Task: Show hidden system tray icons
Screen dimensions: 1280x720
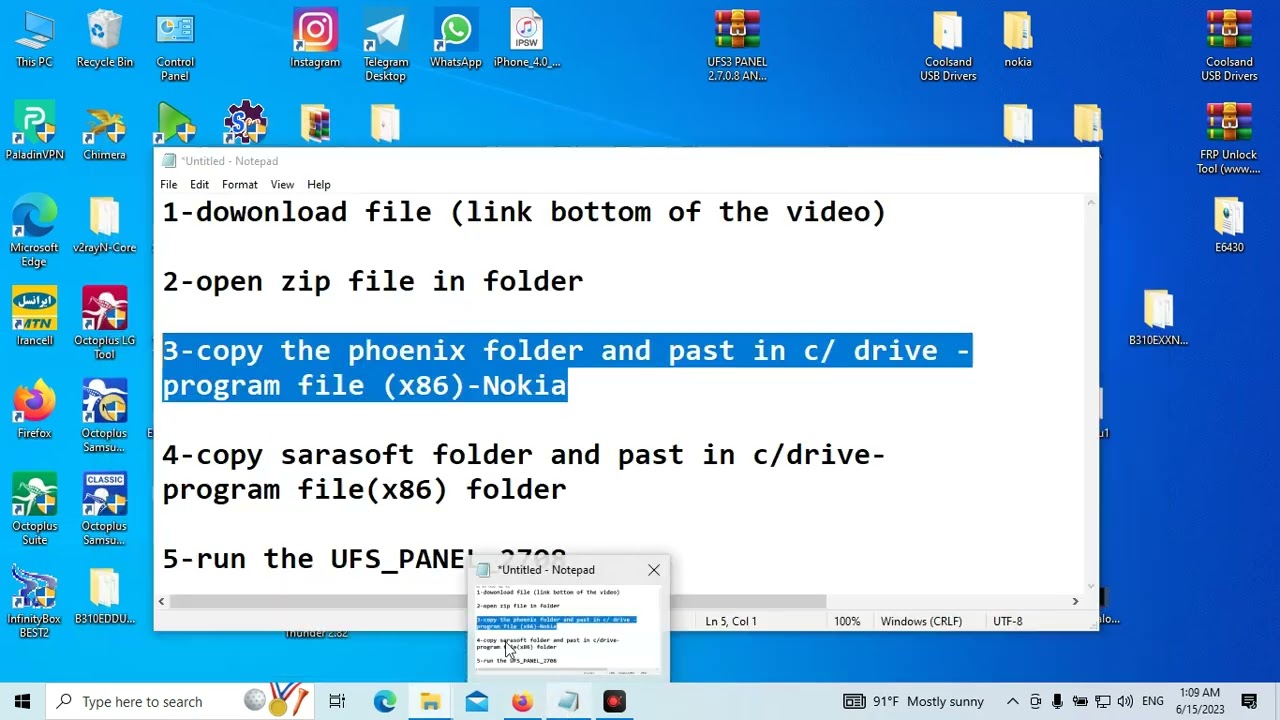Action: click(1012, 702)
